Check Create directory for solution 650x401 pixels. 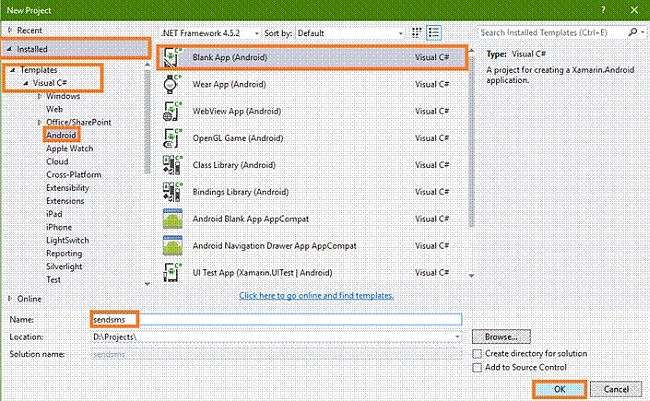[x=477, y=354]
